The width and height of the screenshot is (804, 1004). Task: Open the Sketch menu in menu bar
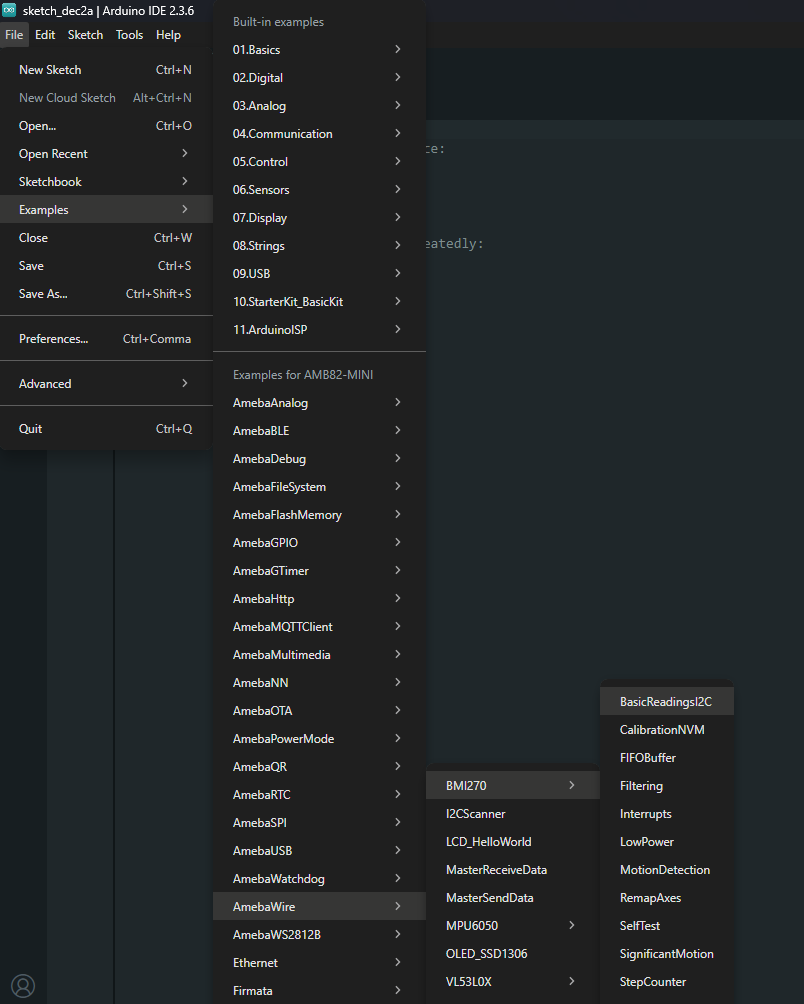pos(85,35)
